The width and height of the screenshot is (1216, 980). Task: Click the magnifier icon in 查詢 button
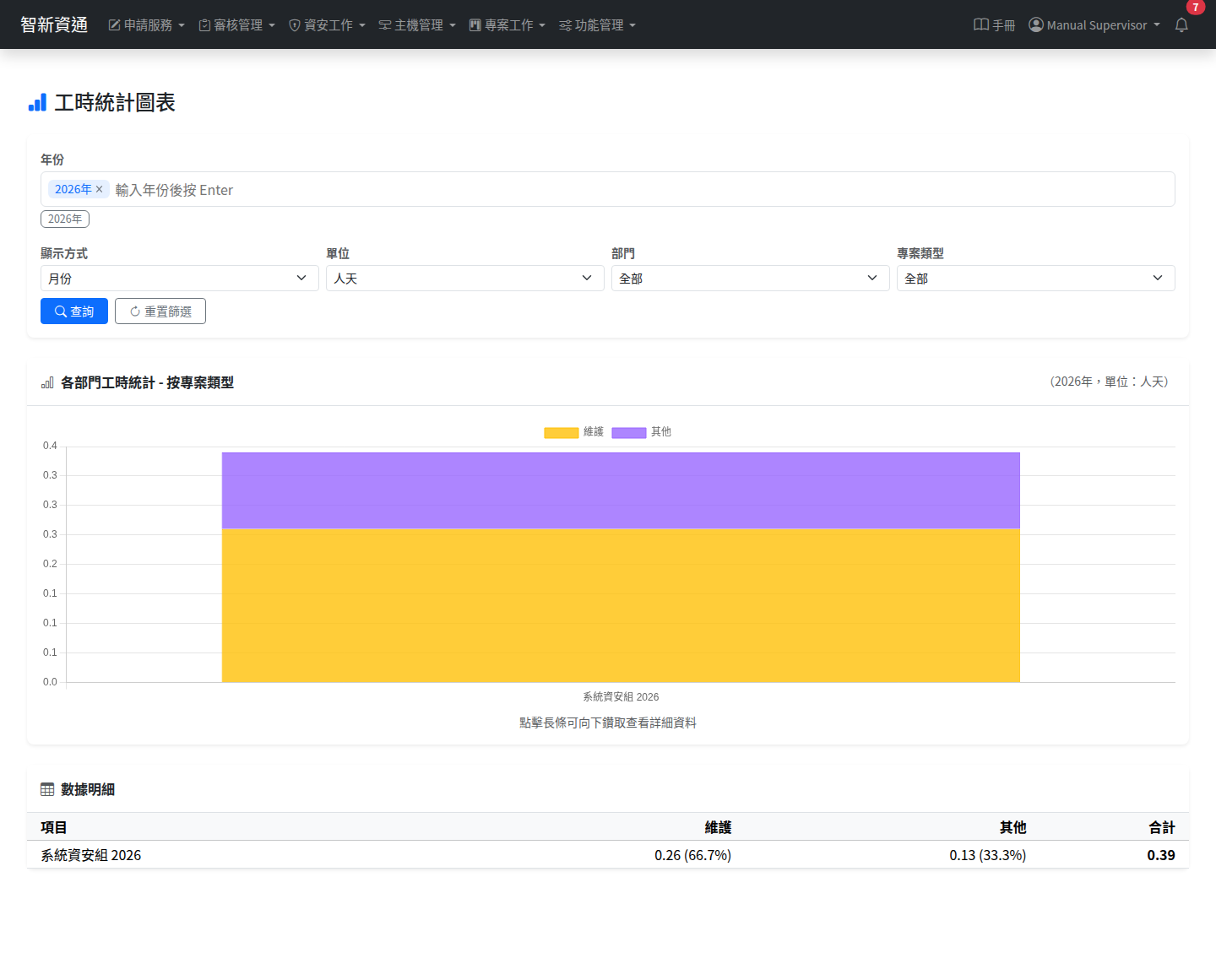point(61,311)
